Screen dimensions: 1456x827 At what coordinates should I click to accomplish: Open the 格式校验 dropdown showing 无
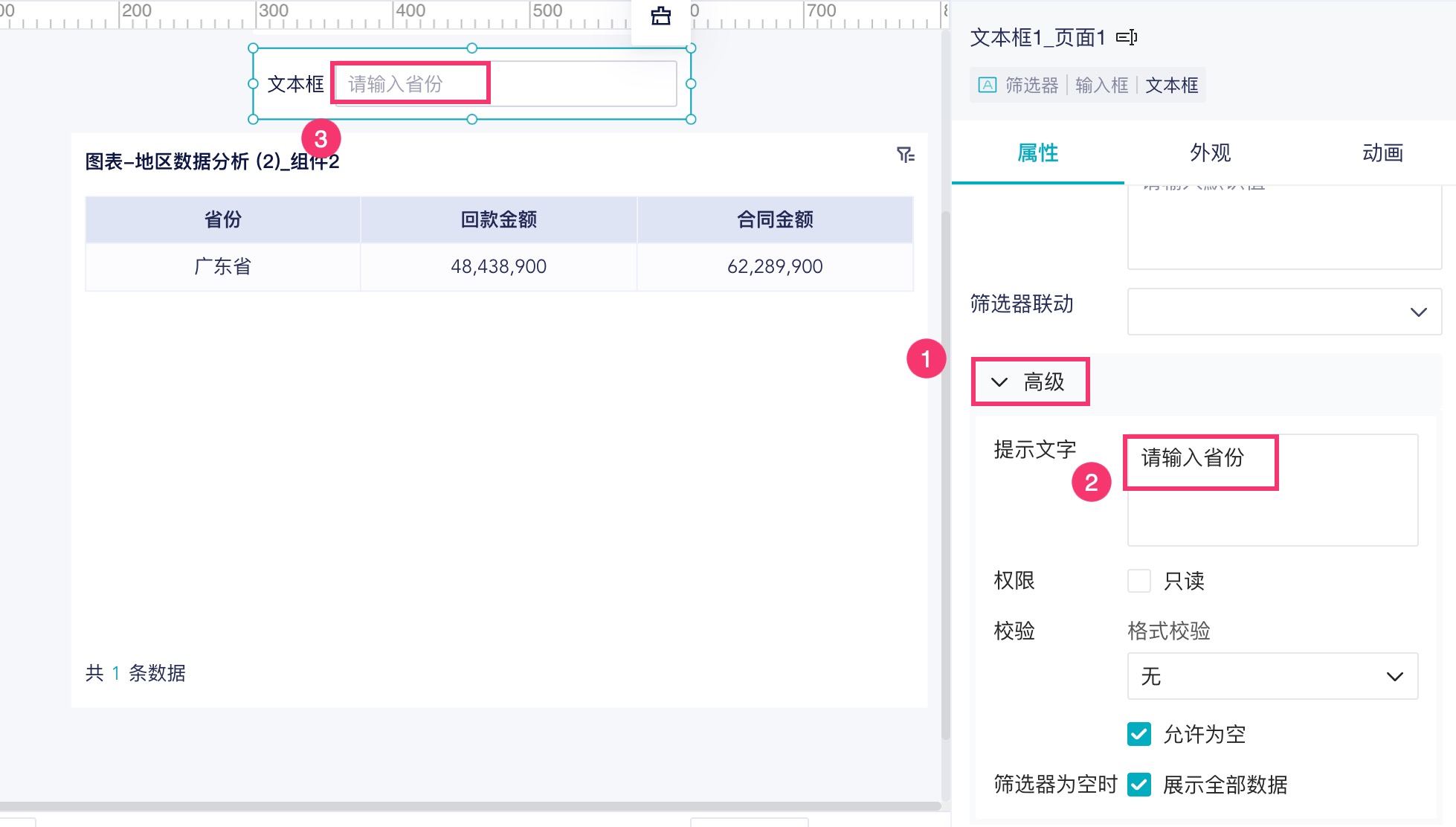(x=1272, y=676)
